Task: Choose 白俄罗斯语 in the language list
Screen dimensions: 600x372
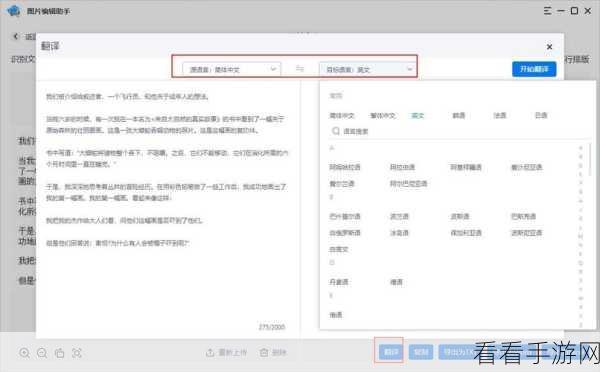Action: point(345,233)
